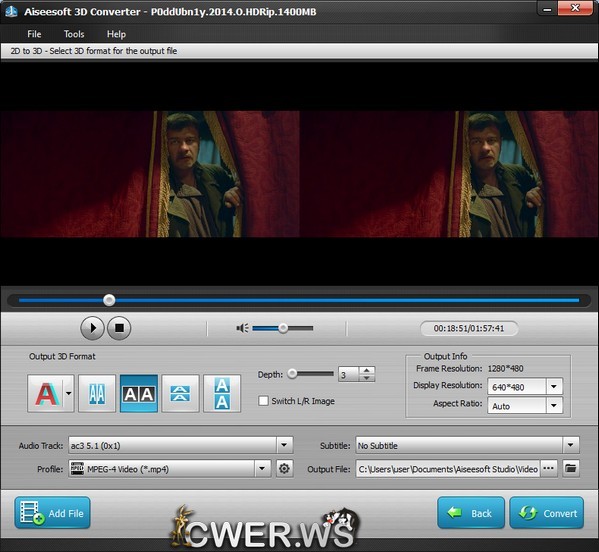Click the Aiseesoft app icon in title bar
Viewport: 599px width, 552px height.
pyautogui.click(x=11, y=12)
